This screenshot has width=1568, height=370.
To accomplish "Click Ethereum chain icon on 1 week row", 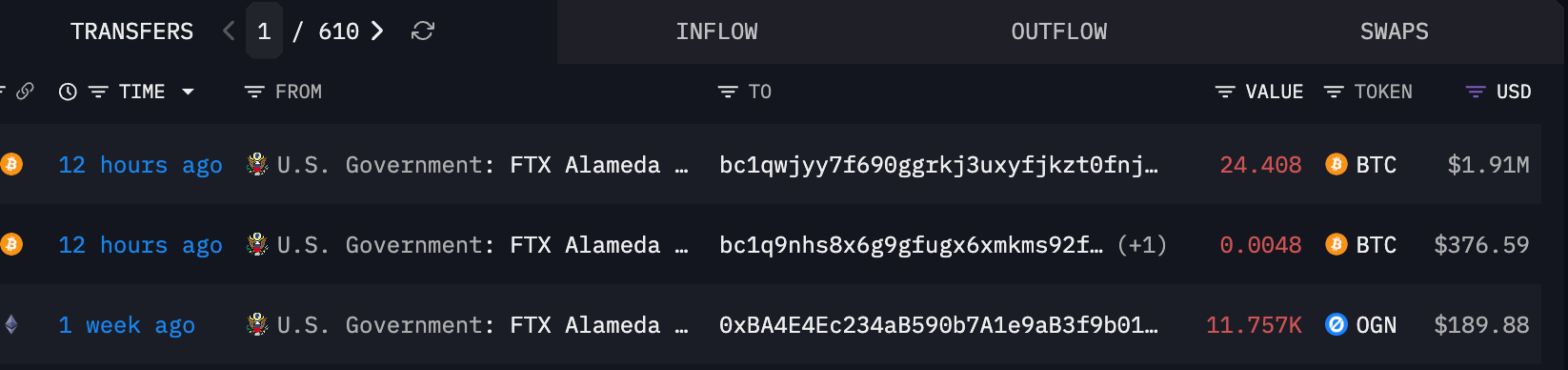I will [x=11, y=325].
